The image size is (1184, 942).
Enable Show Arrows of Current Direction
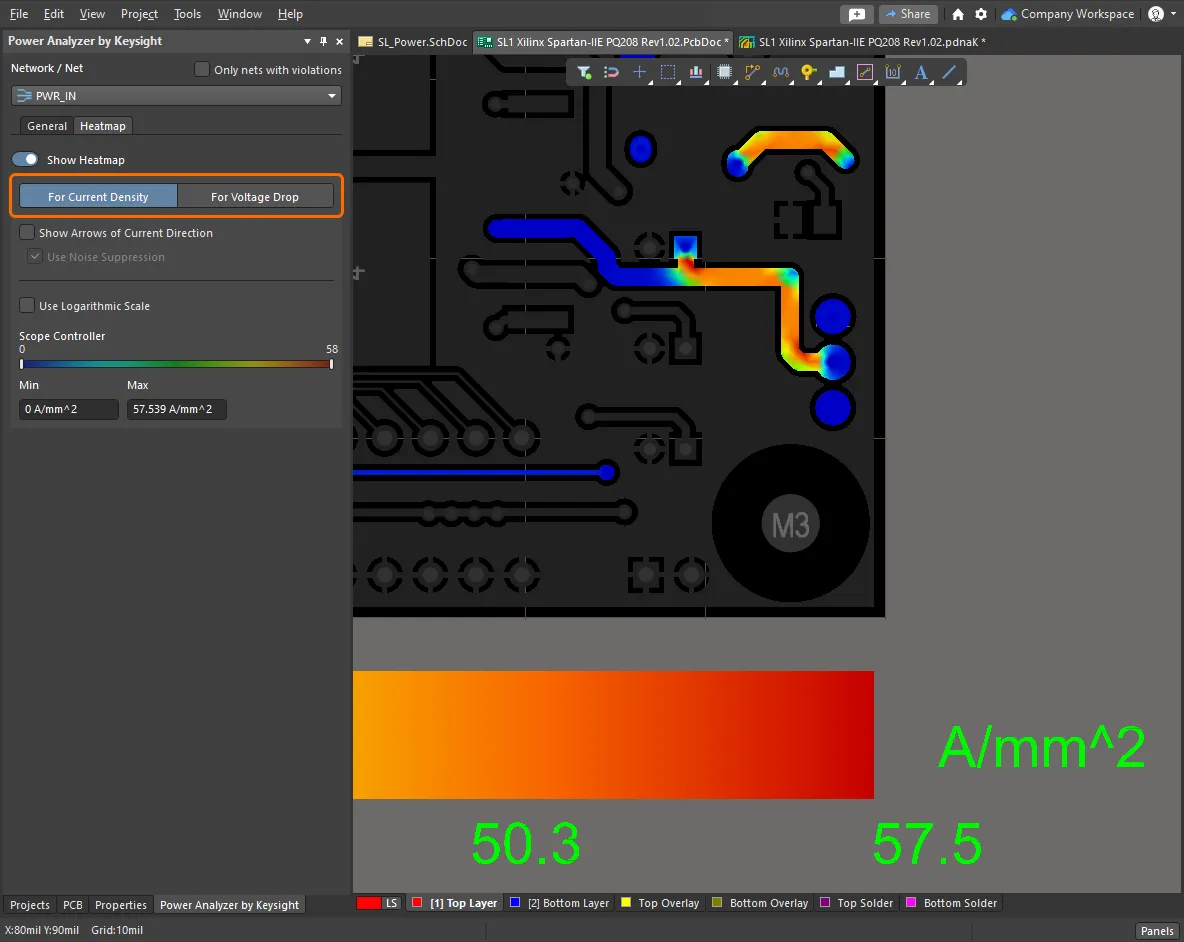pyautogui.click(x=27, y=233)
